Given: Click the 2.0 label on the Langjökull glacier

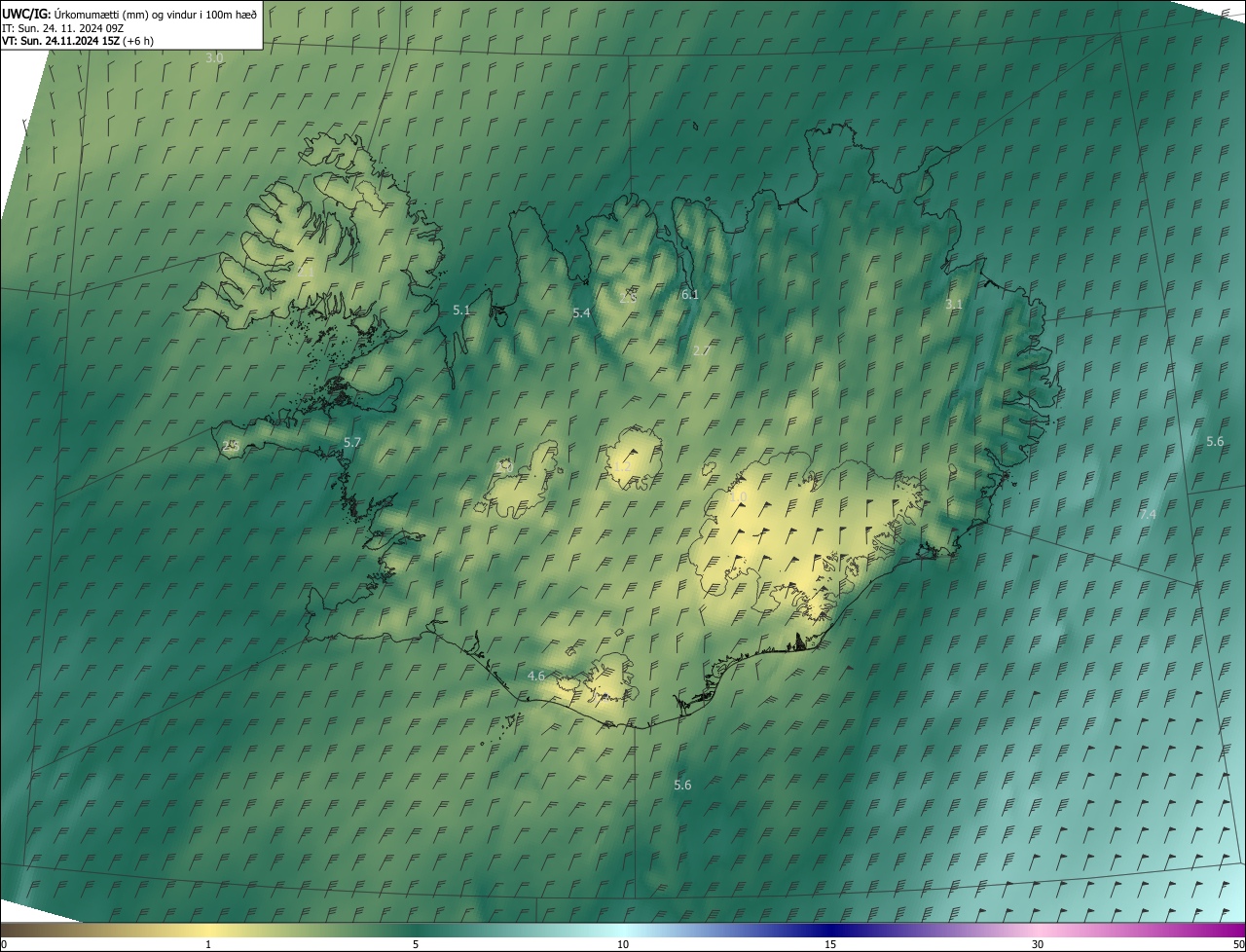Looking at the screenshot, I should [505, 467].
